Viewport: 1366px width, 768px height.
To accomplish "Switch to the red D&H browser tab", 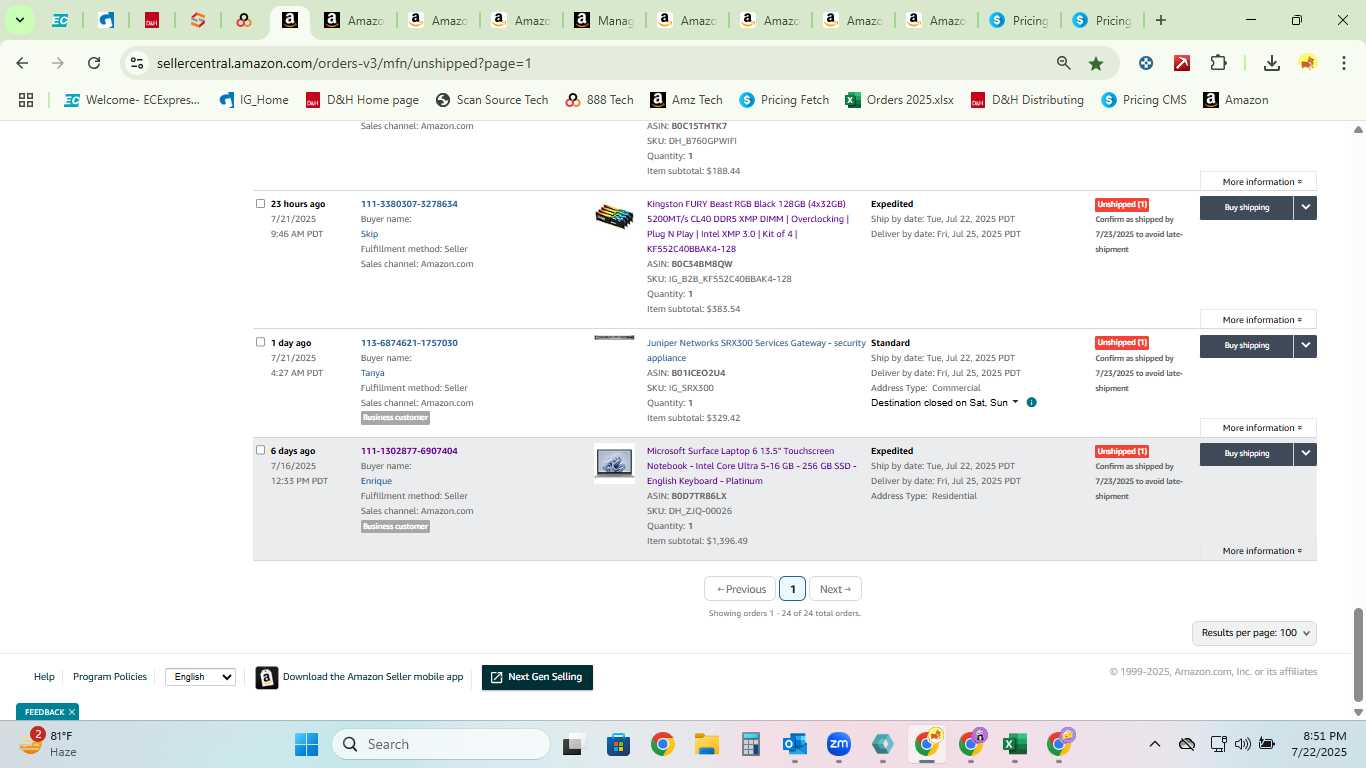I will point(152,20).
